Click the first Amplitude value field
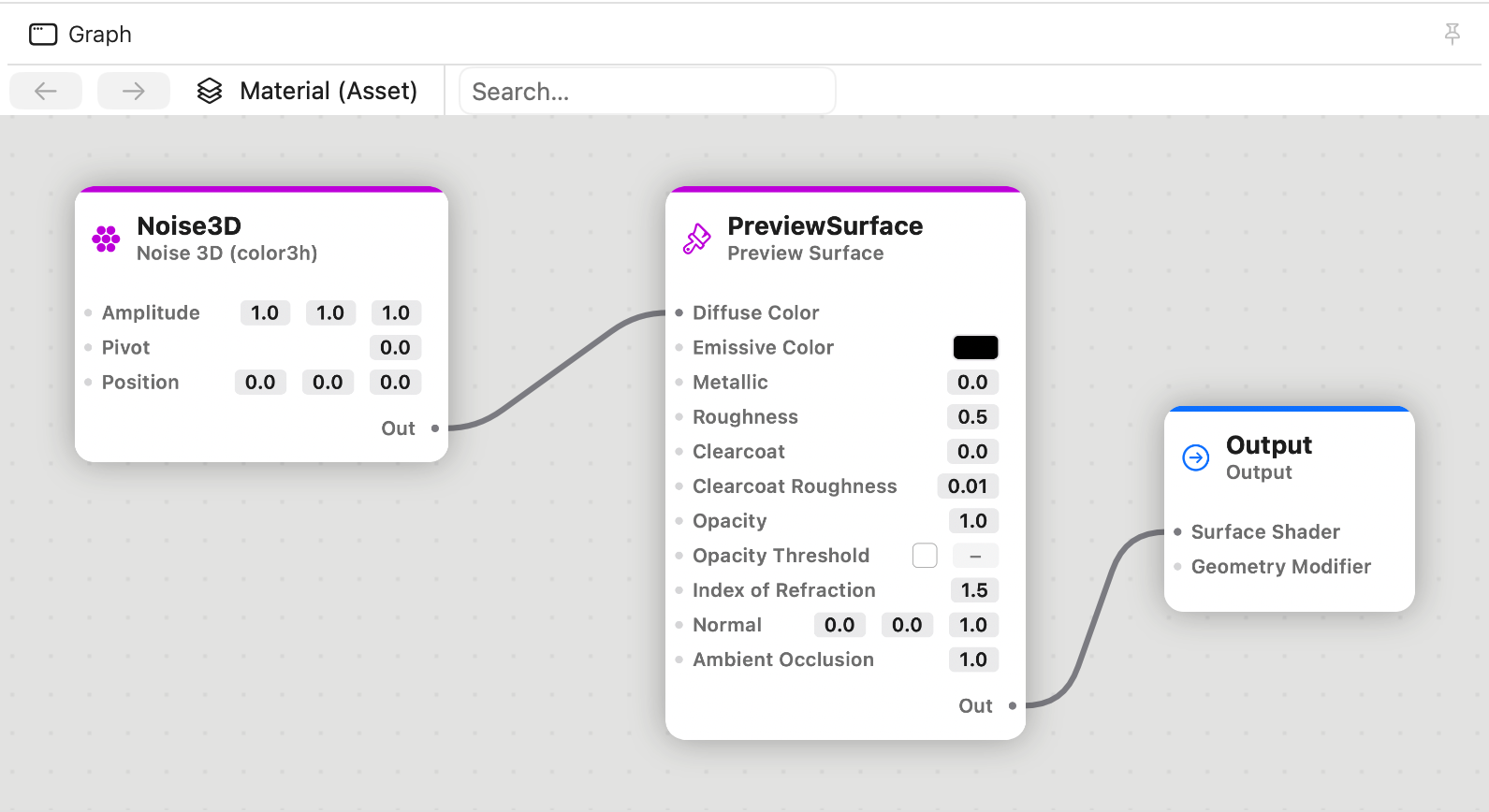The width and height of the screenshot is (1489, 812). click(x=265, y=312)
